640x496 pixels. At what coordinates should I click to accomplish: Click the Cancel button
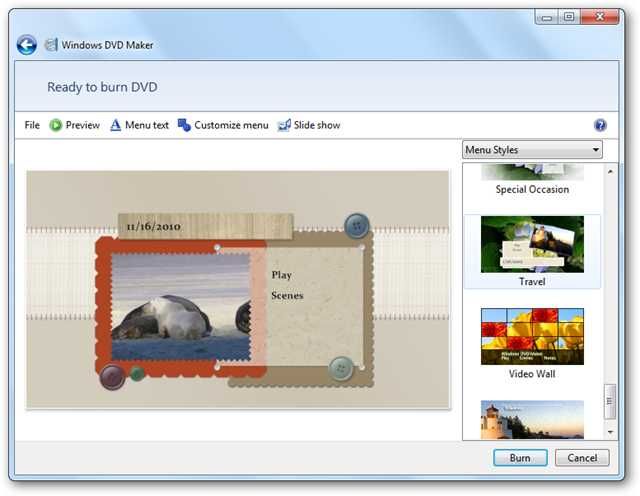pos(582,458)
